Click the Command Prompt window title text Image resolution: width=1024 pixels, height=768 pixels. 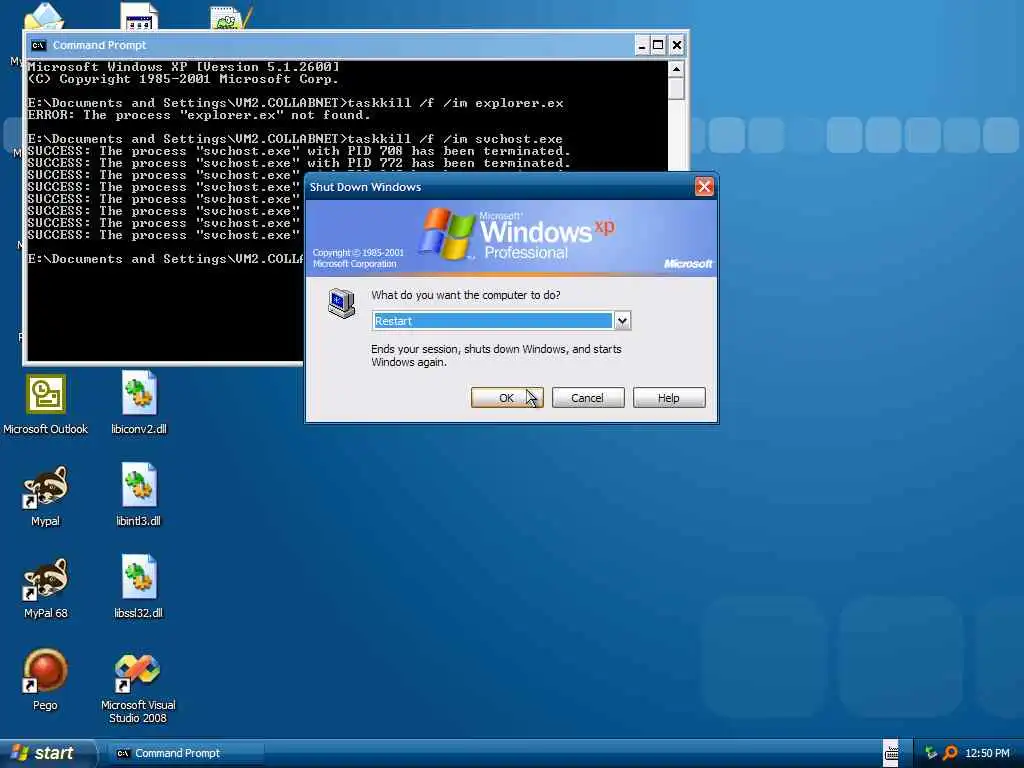click(x=99, y=45)
